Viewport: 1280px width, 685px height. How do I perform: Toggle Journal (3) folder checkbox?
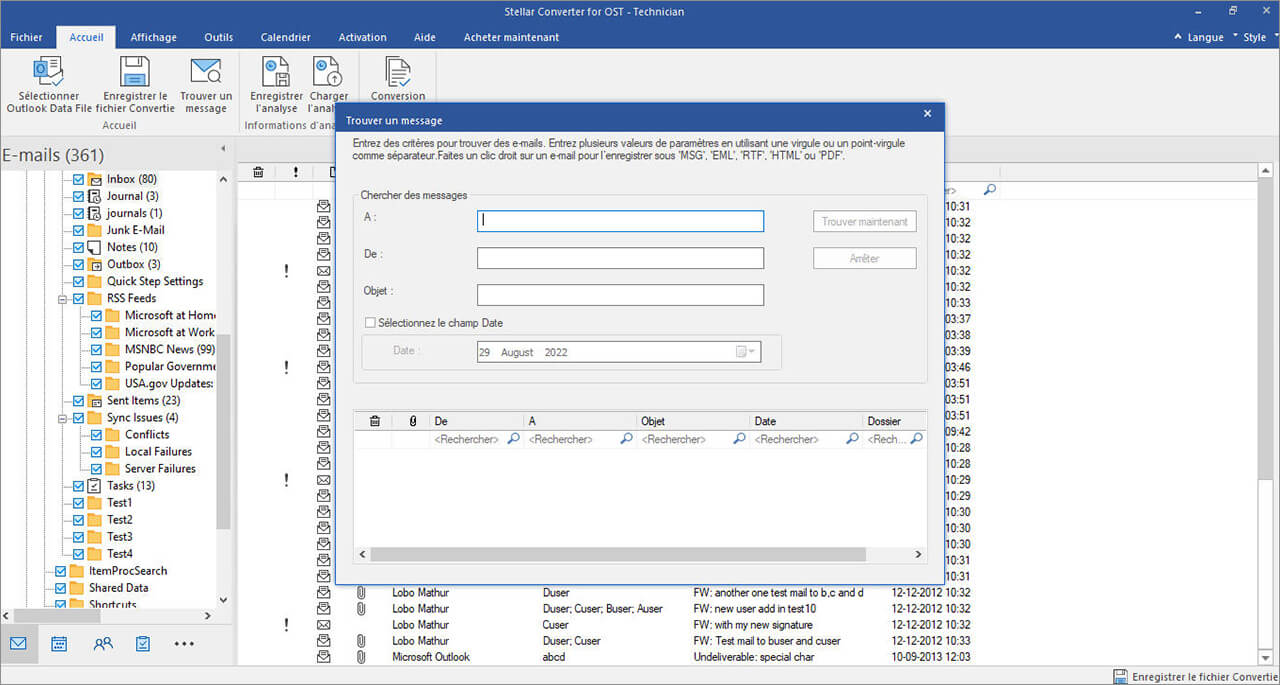tap(78, 196)
